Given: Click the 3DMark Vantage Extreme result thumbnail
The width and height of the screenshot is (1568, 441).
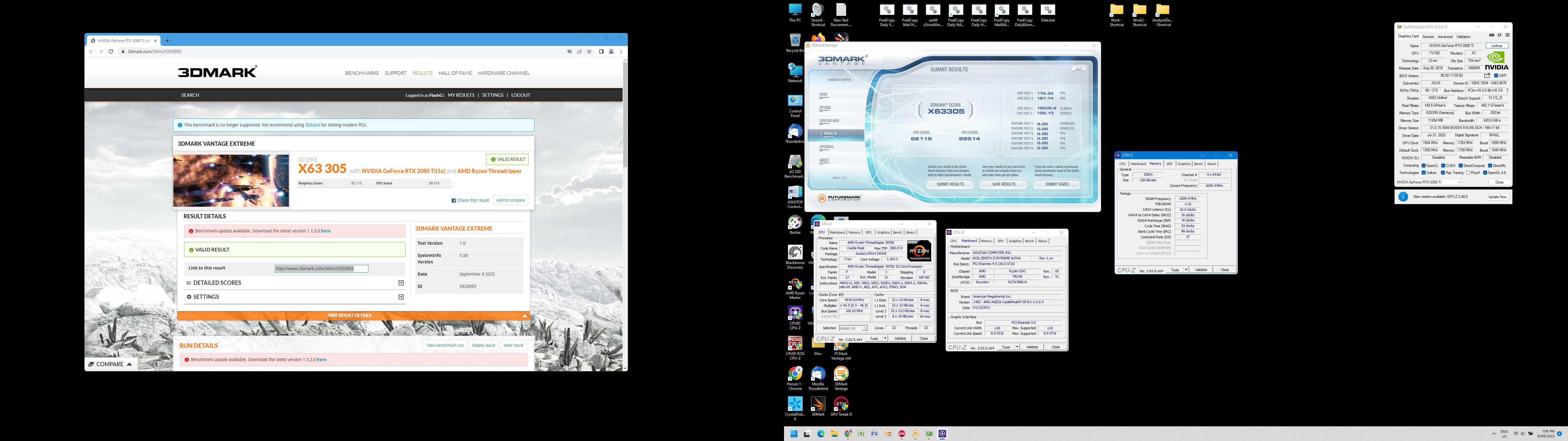Looking at the screenshot, I should (231, 180).
